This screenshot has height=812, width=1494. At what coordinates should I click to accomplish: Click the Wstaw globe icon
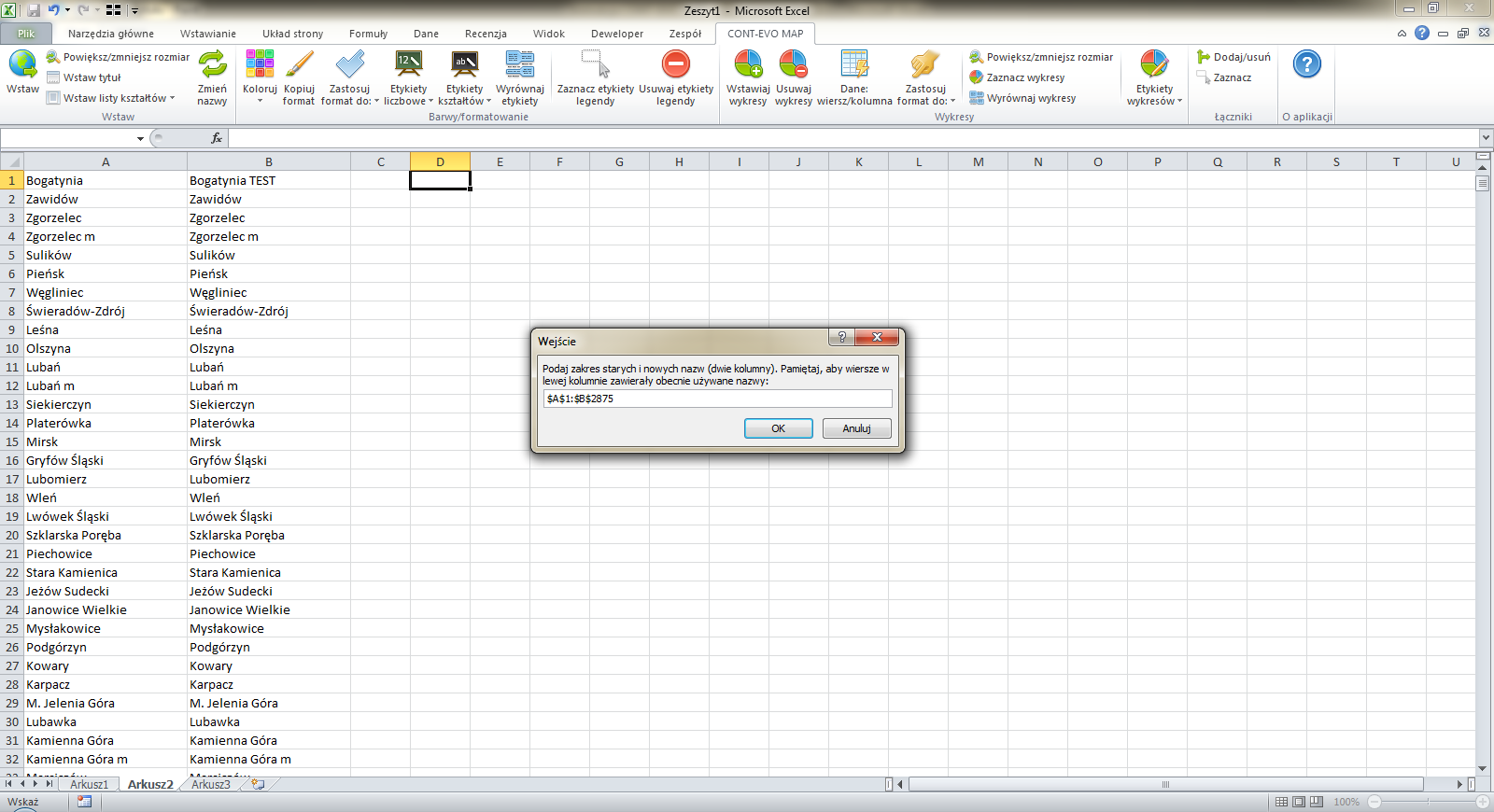[x=22, y=64]
